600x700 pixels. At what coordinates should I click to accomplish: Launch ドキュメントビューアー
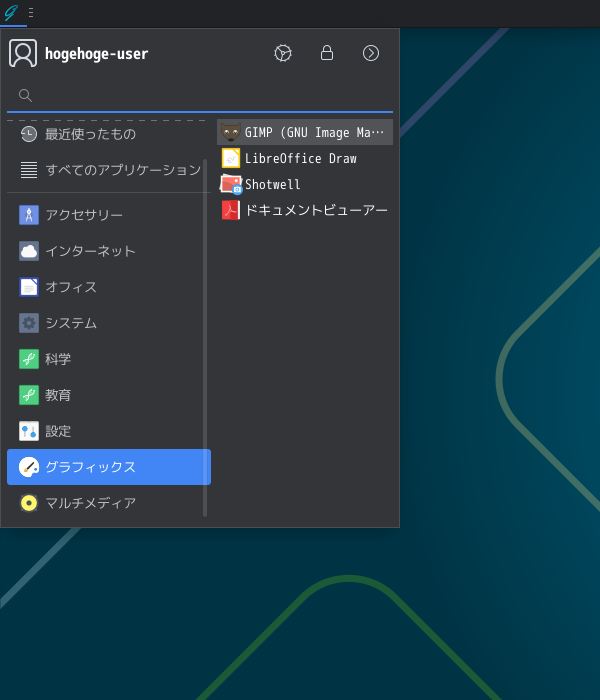(305, 210)
